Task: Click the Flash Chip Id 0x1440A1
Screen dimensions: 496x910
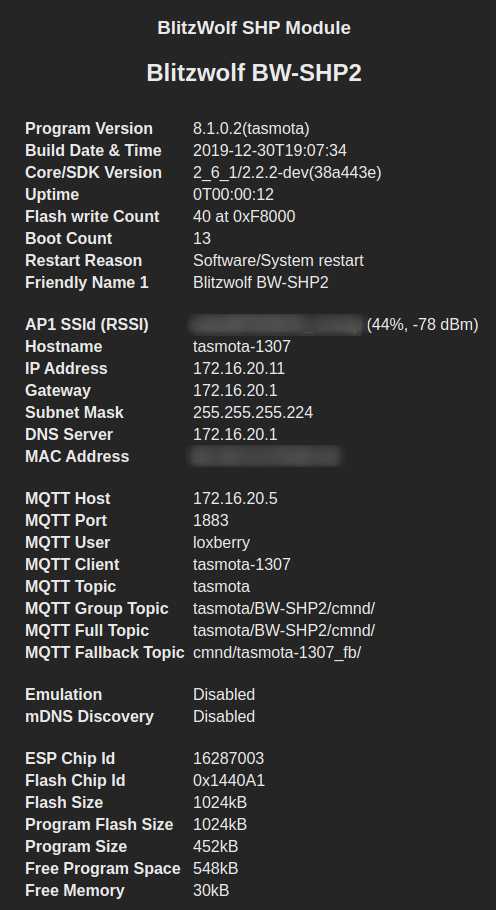Action: [229, 781]
